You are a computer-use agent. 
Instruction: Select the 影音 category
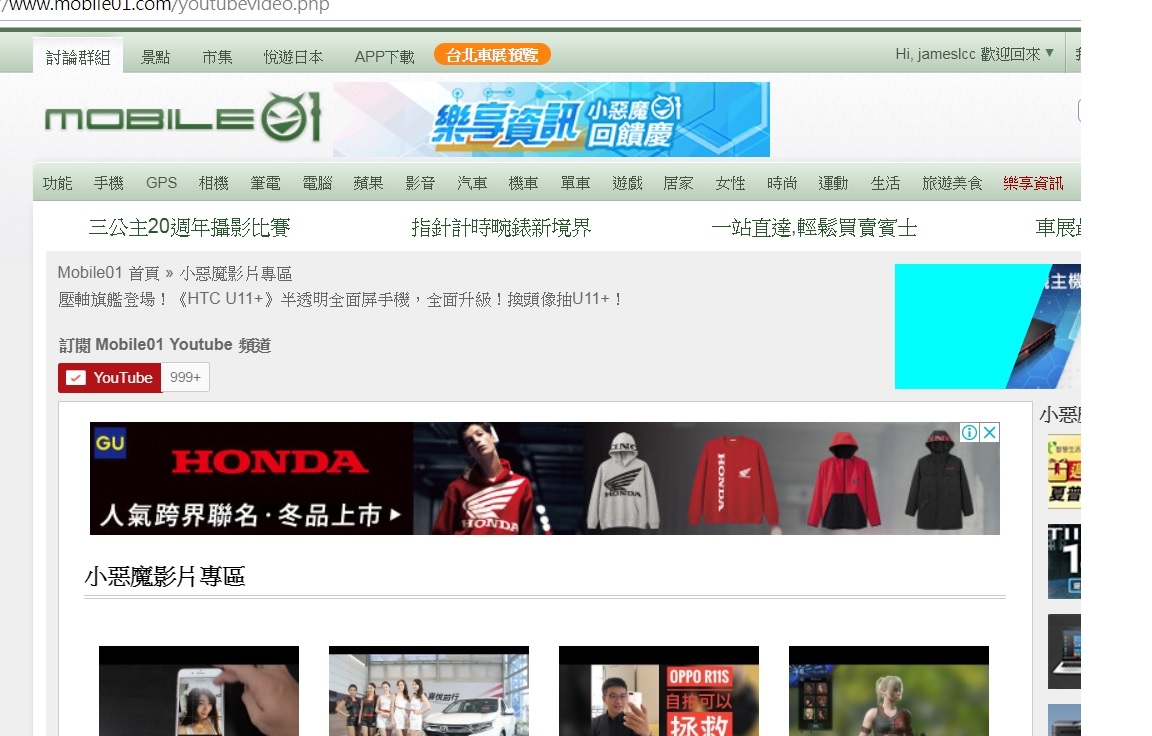tap(420, 183)
